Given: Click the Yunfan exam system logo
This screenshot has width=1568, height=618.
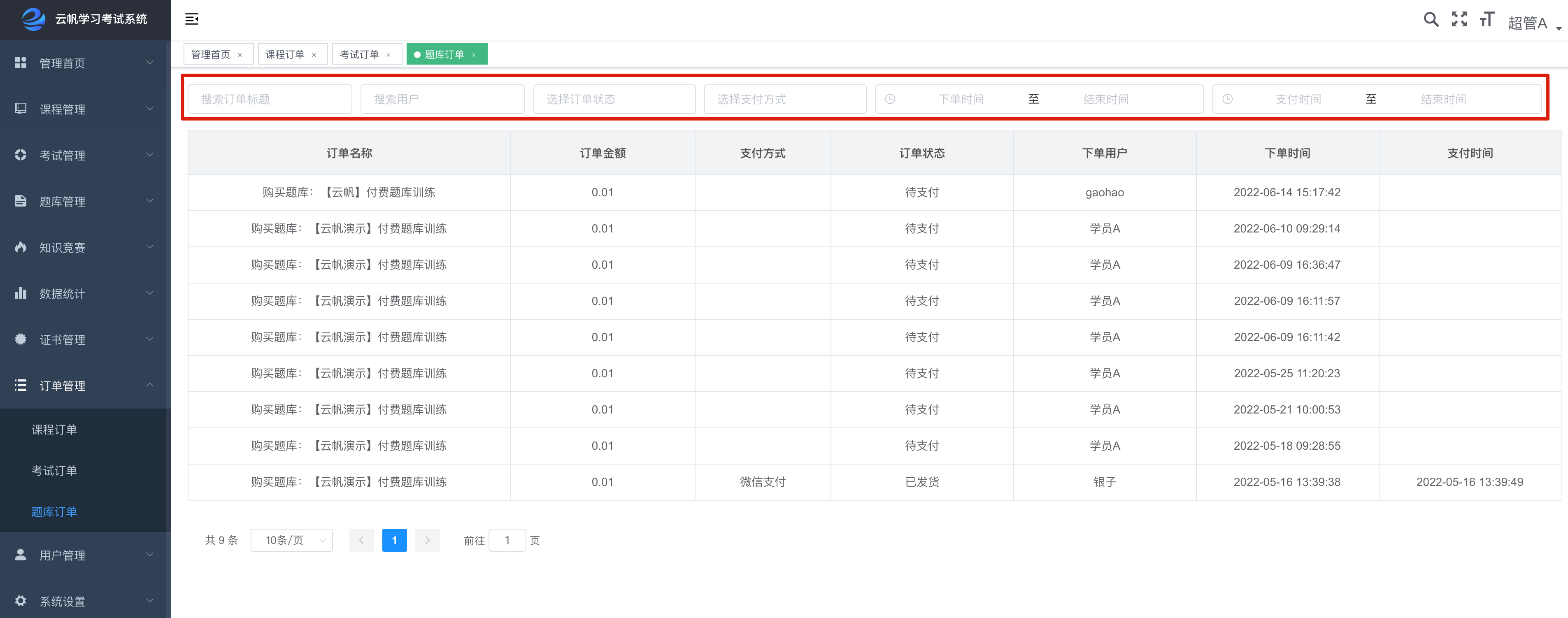Looking at the screenshot, I should pos(33,19).
